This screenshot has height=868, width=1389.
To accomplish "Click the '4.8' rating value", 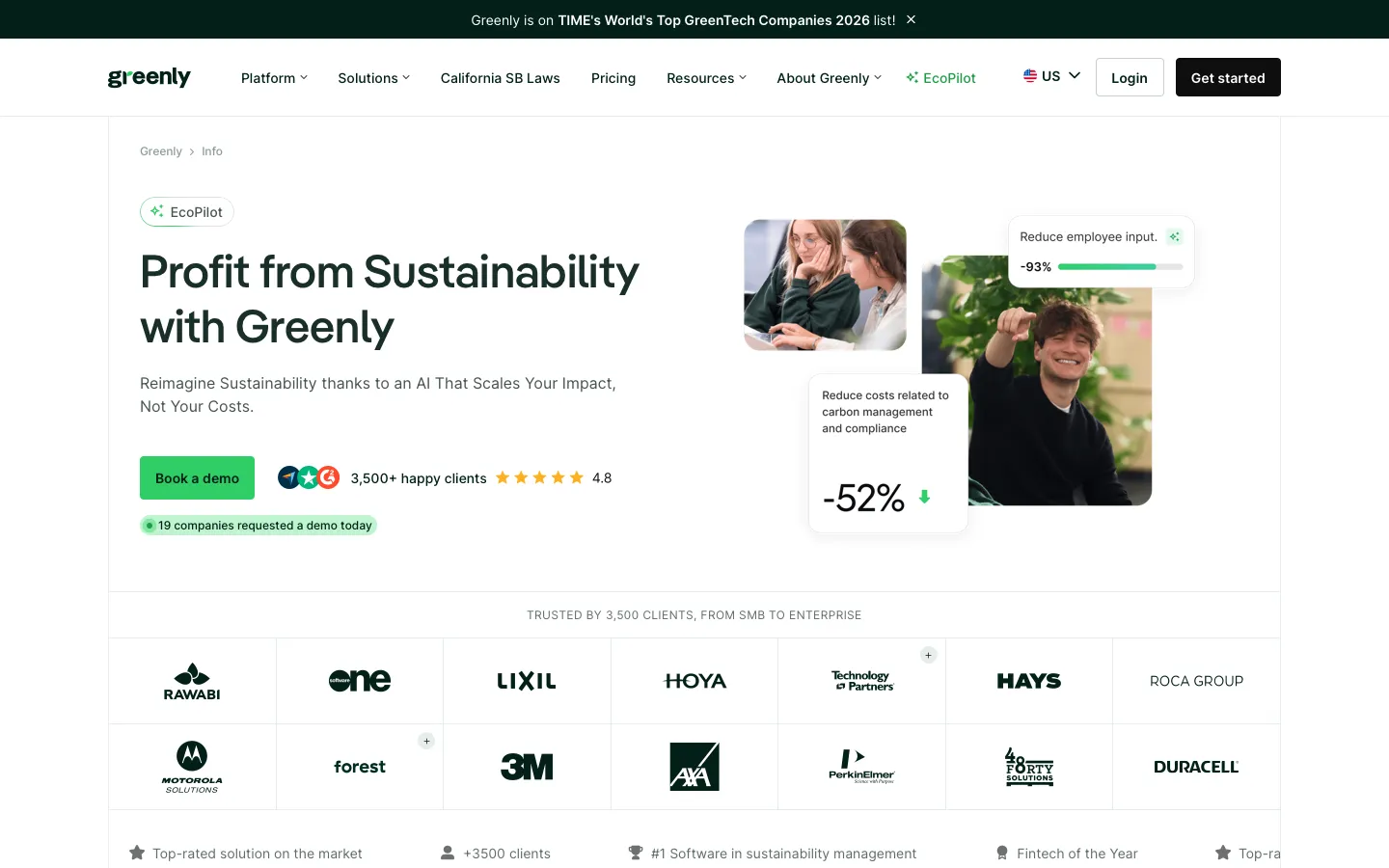I will point(602,477).
